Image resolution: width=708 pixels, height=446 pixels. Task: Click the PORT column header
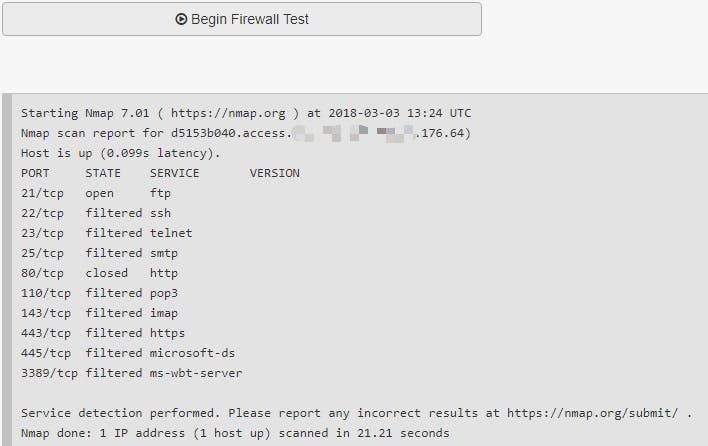(35, 173)
